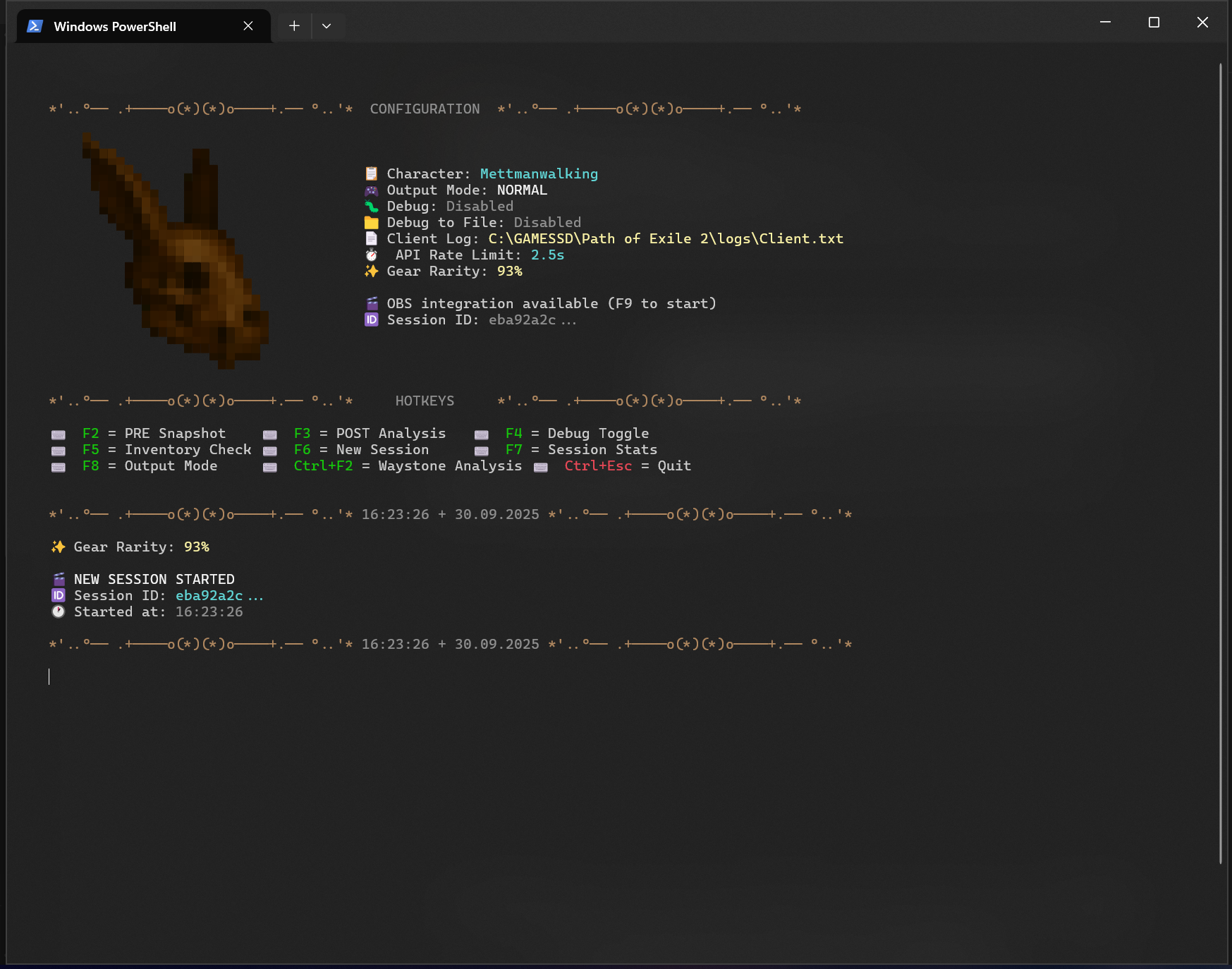Image resolution: width=1232 pixels, height=969 pixels.
Task: Click the sparkles icon beside Gear Rarity in configuration
Action: pos(372,271)
